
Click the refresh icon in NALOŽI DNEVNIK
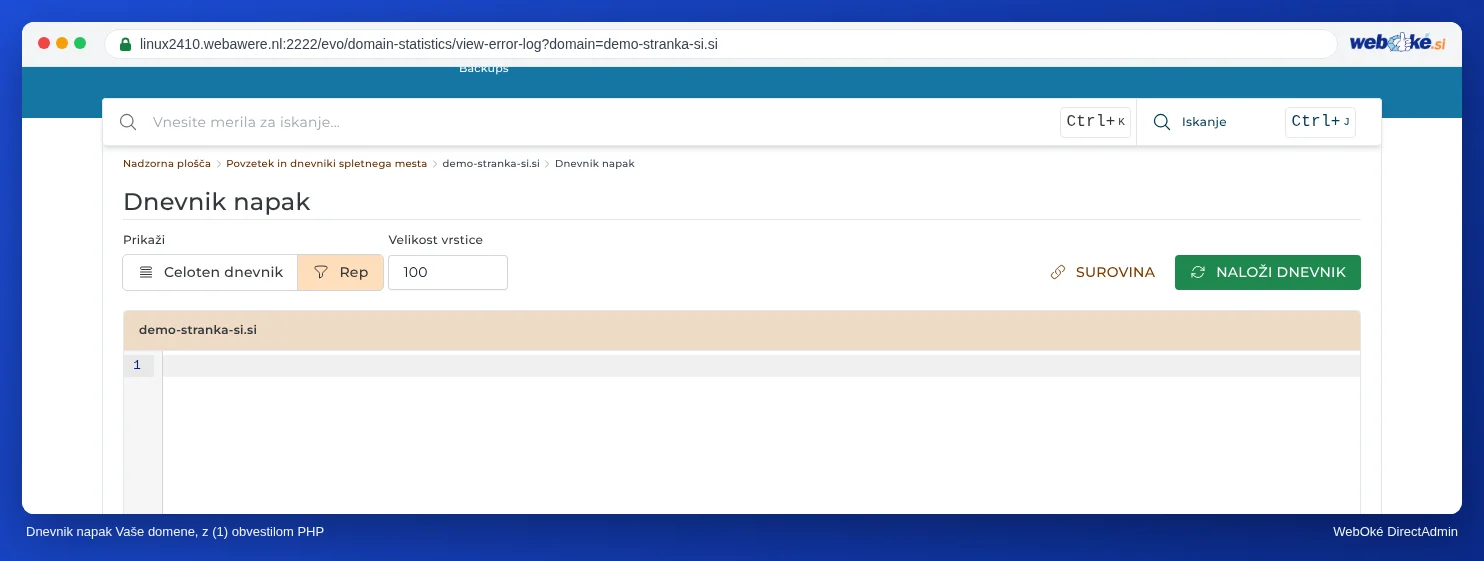(x=1198, y=272)
